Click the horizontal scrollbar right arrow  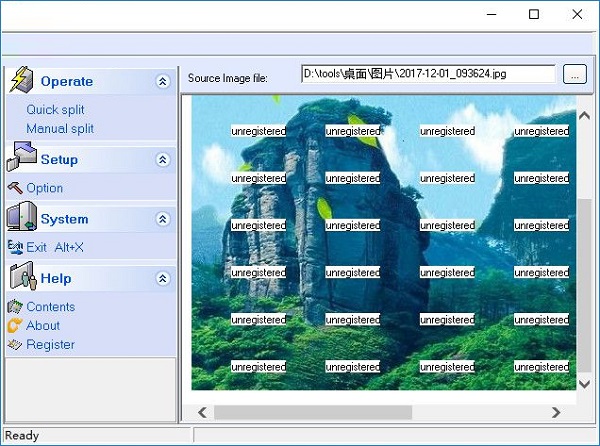(556, 412)
